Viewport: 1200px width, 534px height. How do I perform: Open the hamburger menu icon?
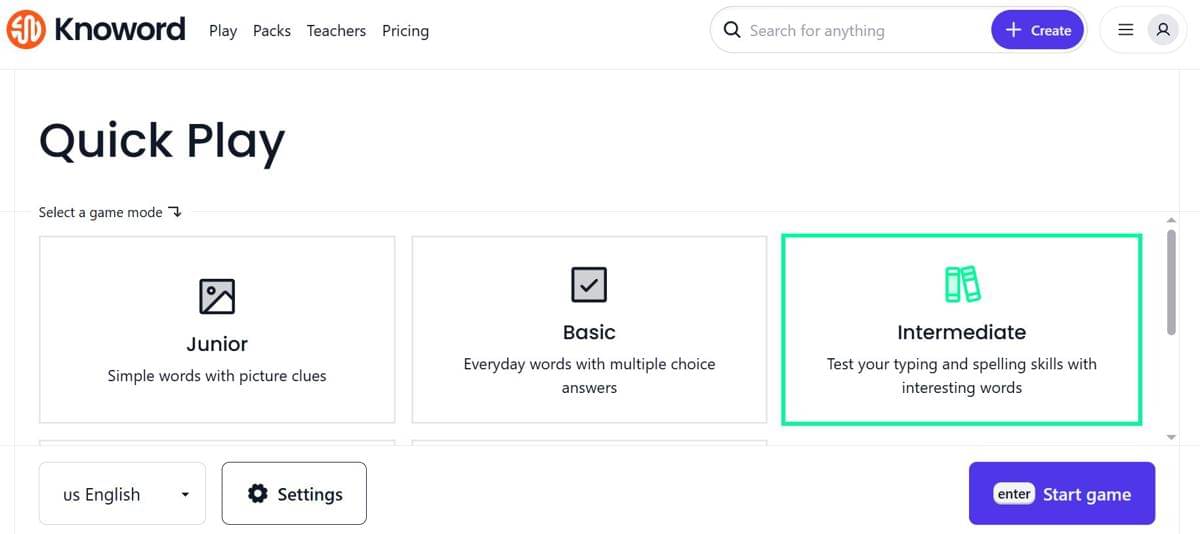coord(1125,30)
